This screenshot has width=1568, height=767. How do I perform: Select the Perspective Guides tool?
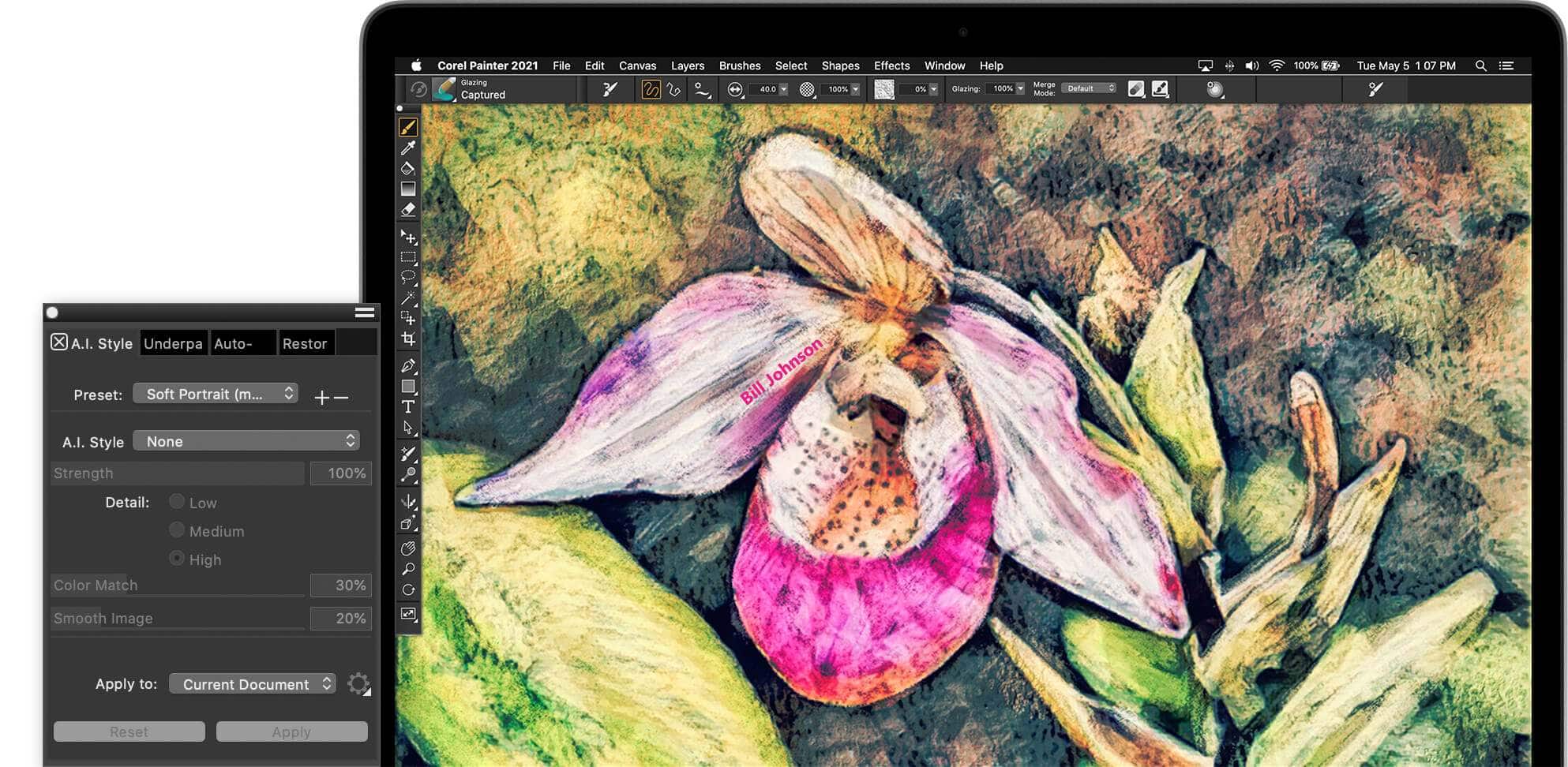pyautogui.click(x=408, y=522)
